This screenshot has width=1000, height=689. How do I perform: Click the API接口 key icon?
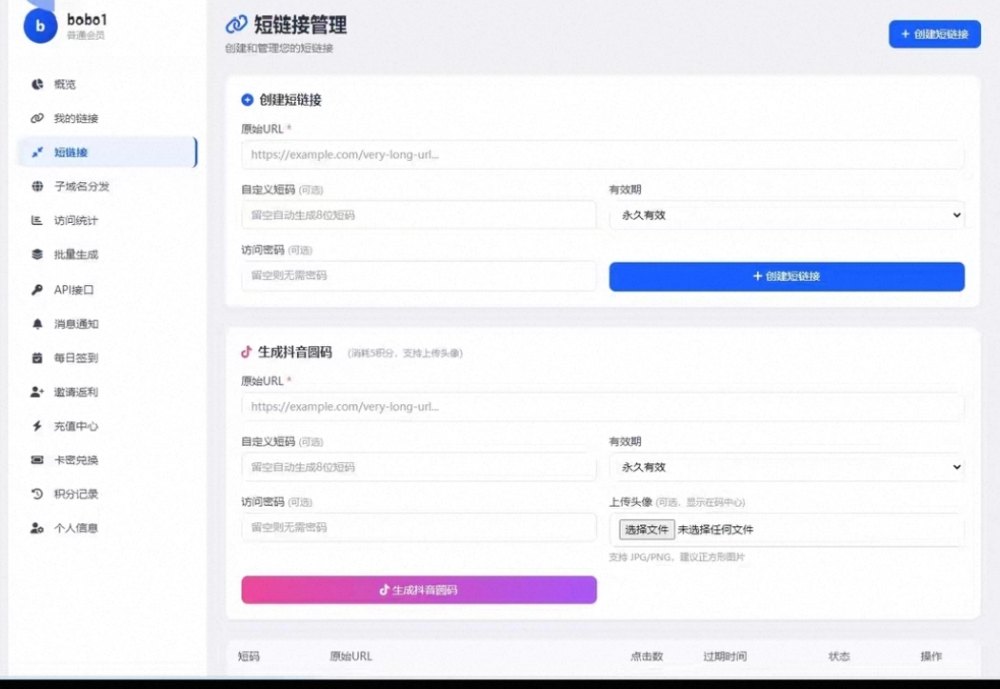pos(37,290)
